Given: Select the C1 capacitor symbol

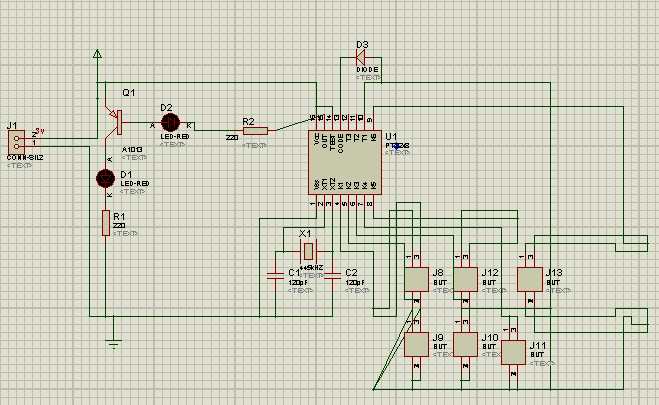Looking at the screenshot, I should [275, 276].
